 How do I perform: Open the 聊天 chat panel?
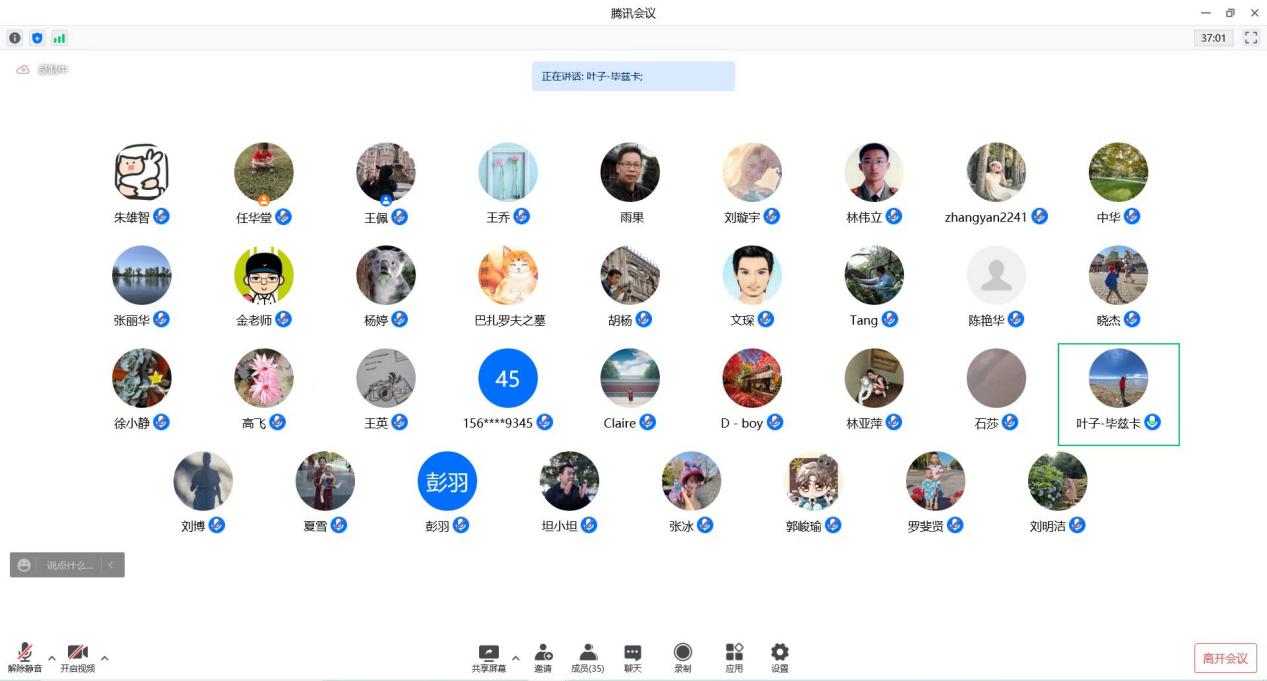point(633,653)
